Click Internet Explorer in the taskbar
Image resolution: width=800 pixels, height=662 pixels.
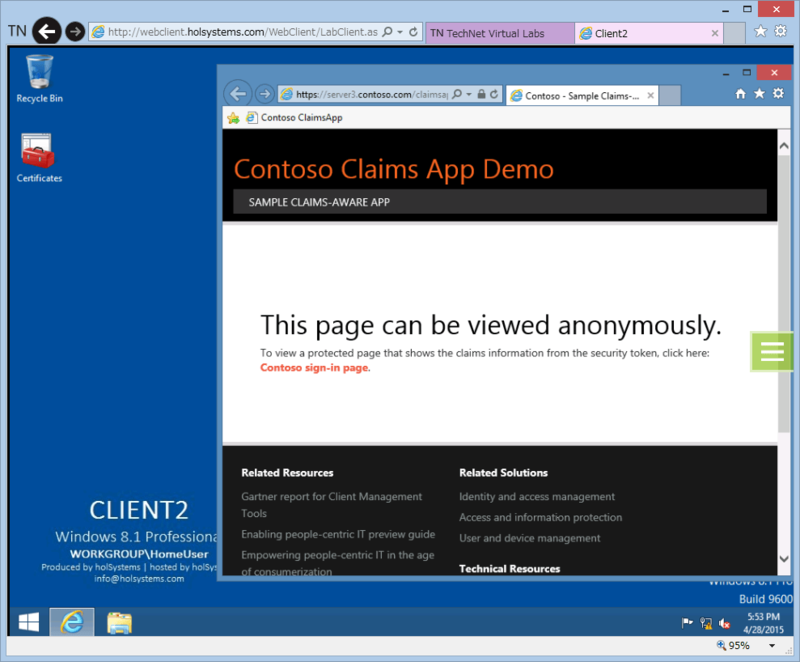72,622
